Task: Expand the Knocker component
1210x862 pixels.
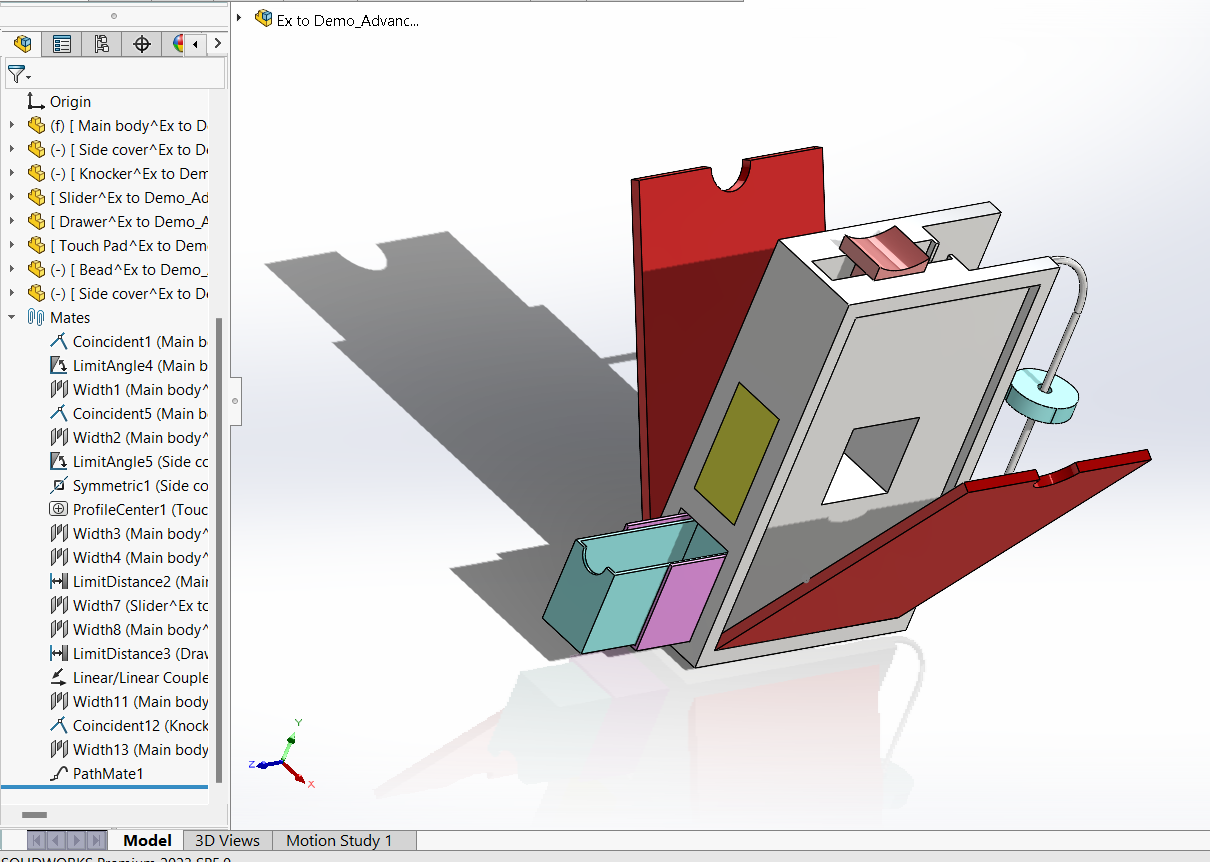Action: pos(12,173)
